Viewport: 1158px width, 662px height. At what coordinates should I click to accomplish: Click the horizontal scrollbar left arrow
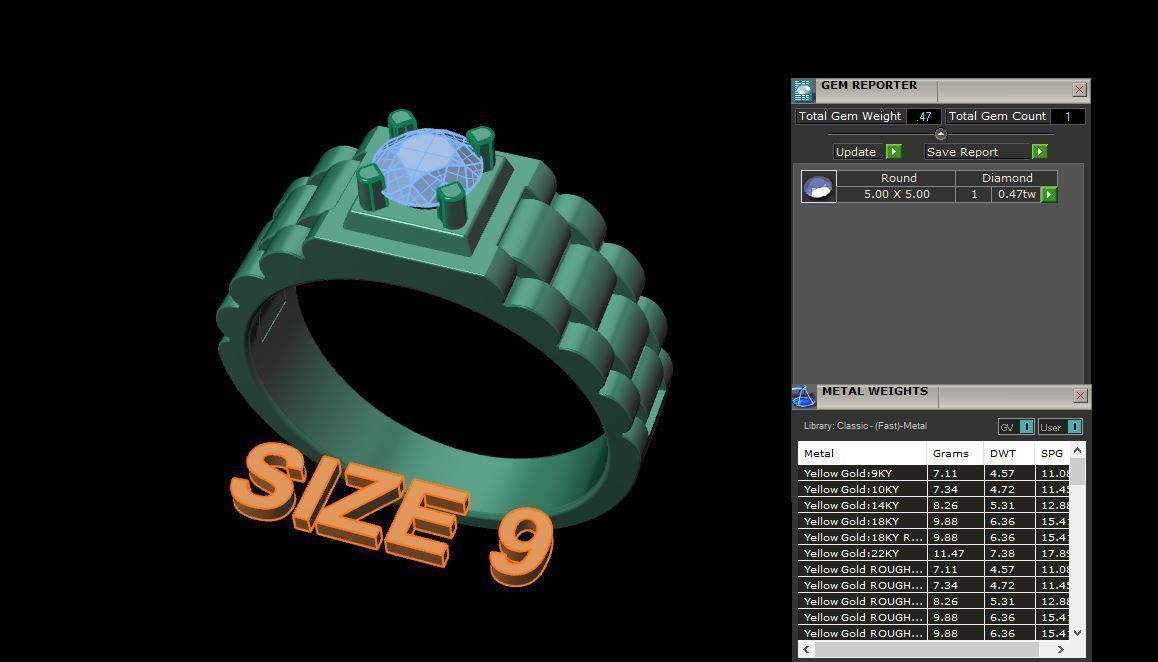806,649
